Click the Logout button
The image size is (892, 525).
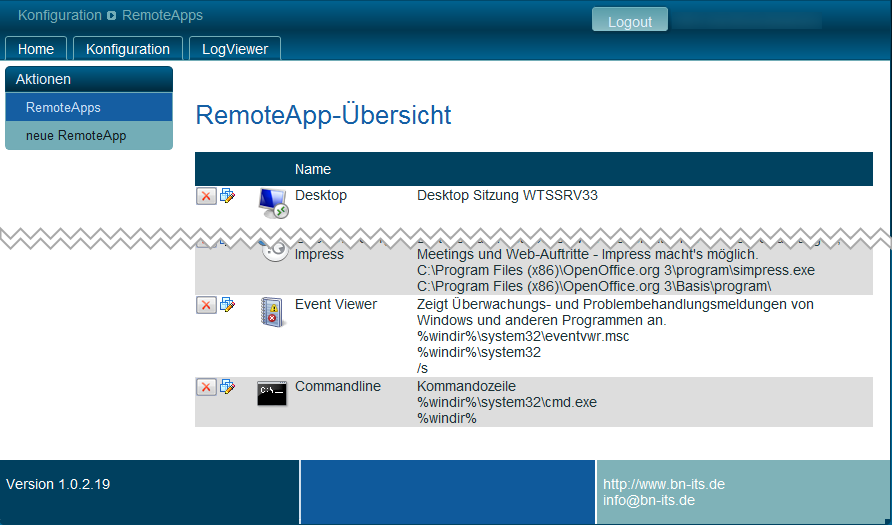click(630, 20)
